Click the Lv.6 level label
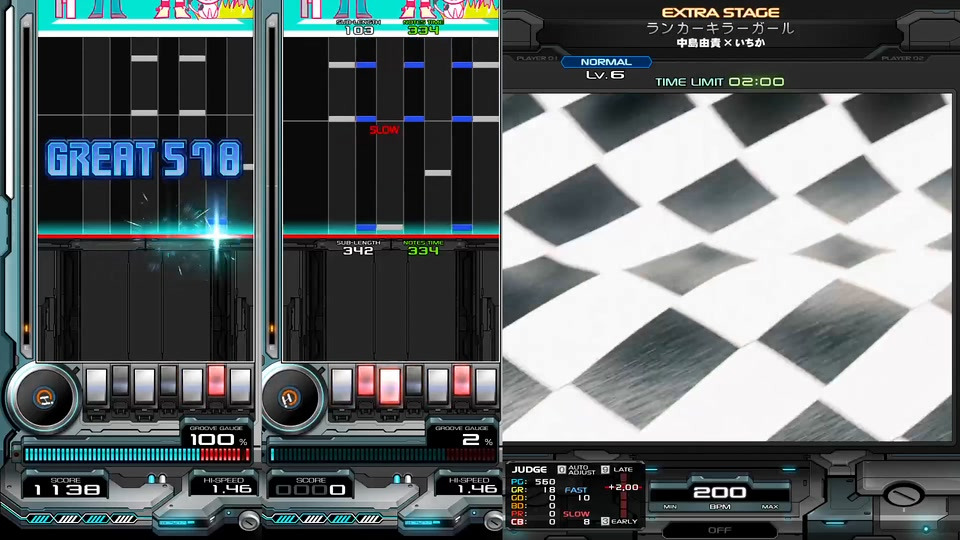The image size is (960, 540). click(x=605, y=75)
